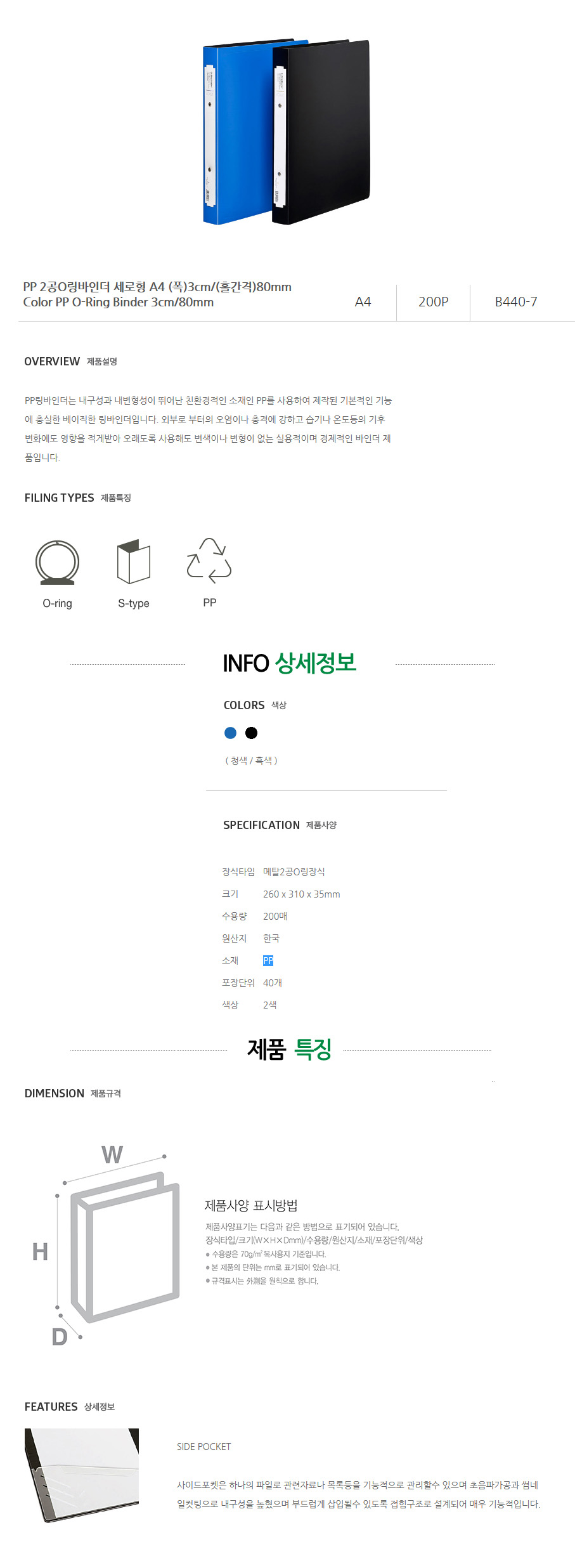
Task: Click the 200P capacity label
Action: [x=433, y=302]
